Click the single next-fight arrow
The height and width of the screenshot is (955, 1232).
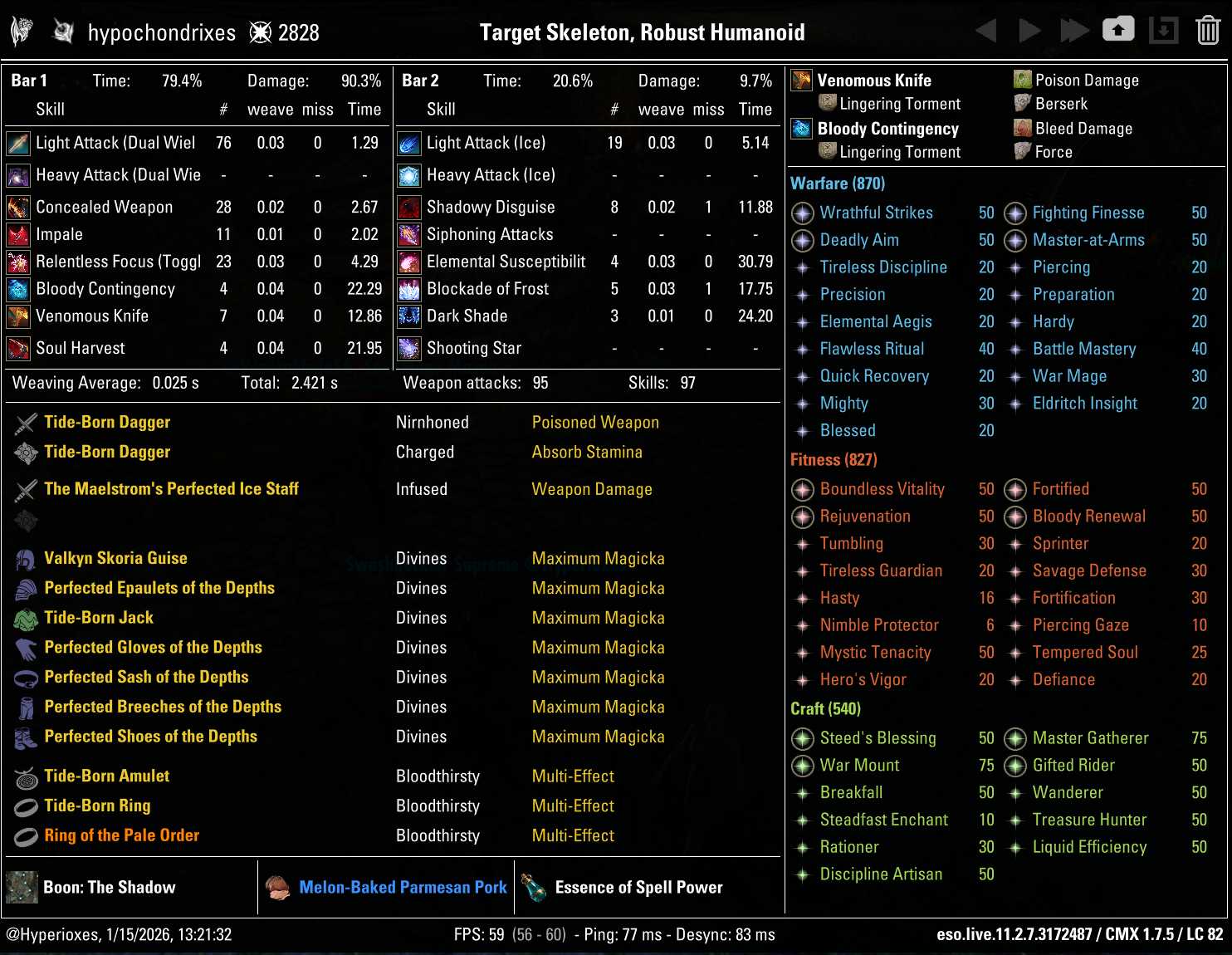pyautogui.click(x=1029, y=32)
